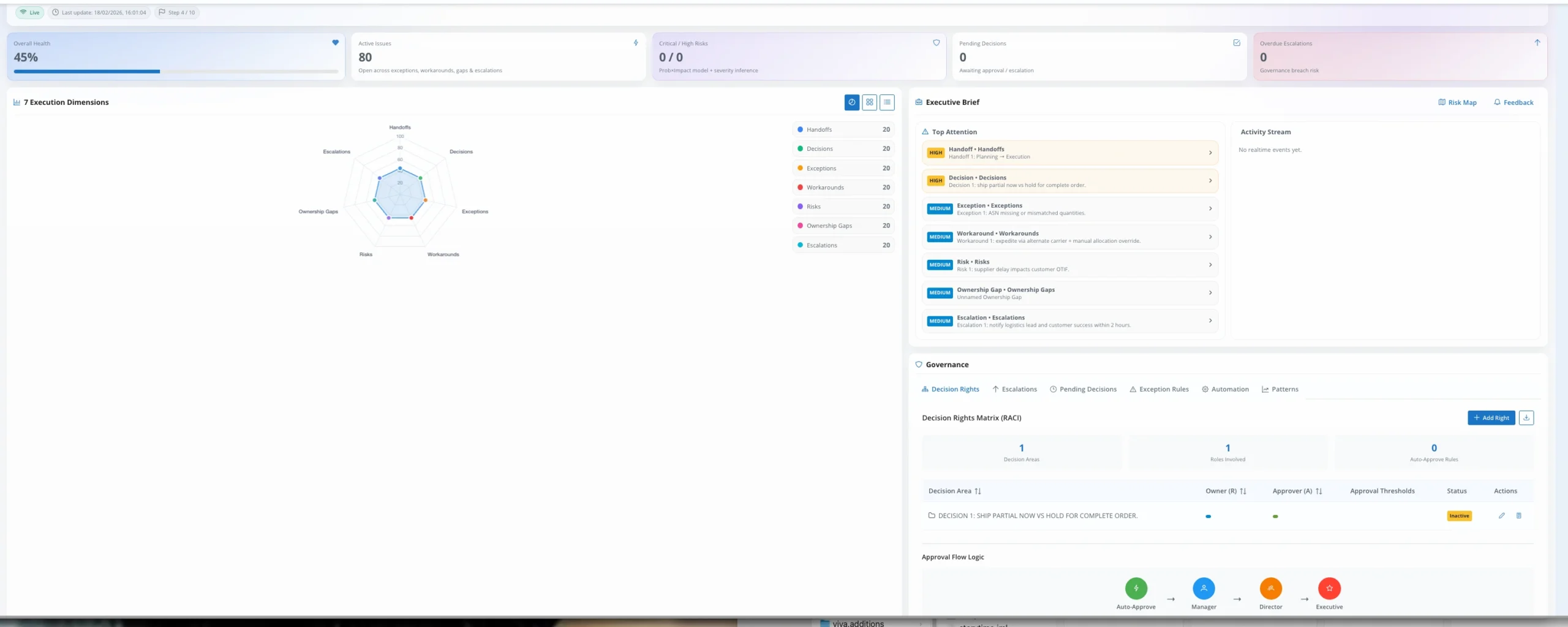Delete Decision 1 row with trash icon
The image size is (1568, 627).
[x=1518, y=515]
